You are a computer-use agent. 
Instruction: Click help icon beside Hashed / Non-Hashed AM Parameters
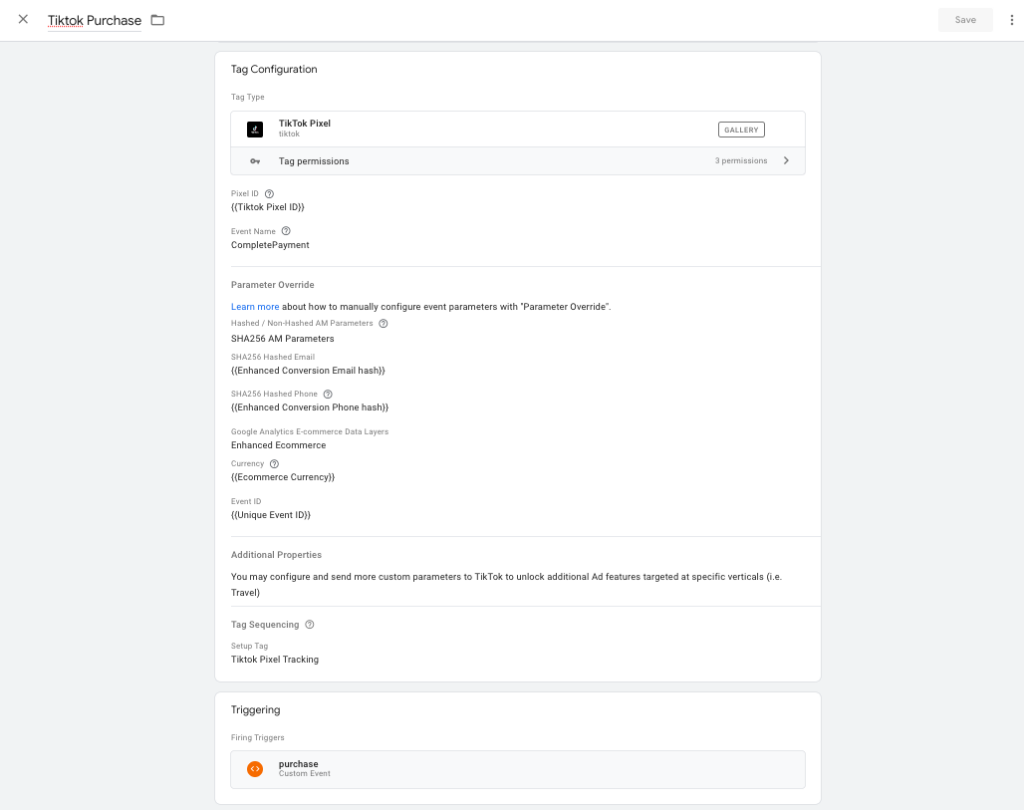pos(383,324)
